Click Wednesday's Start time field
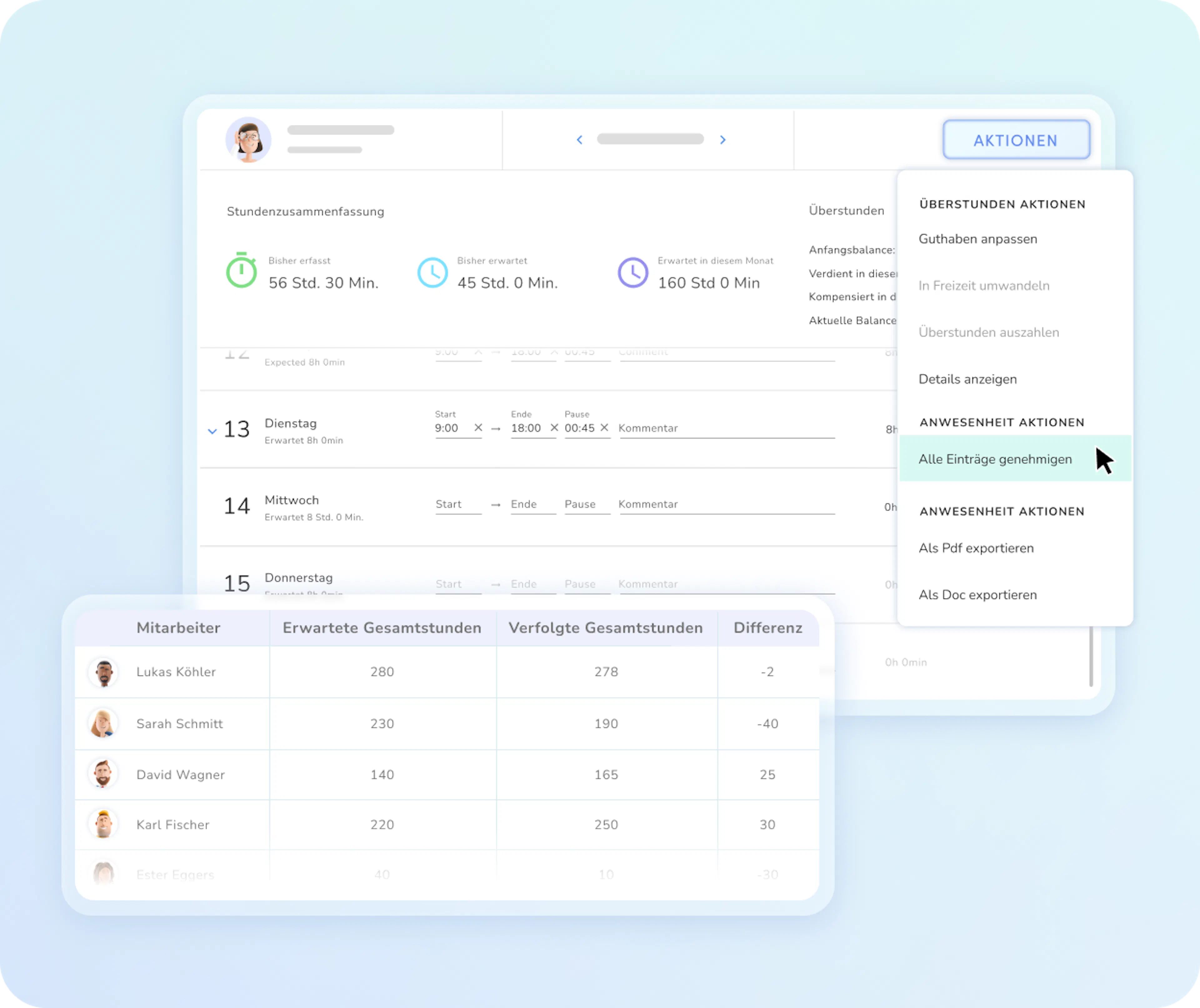This screenshot has height=1008, width=1200. click(457, 504)
